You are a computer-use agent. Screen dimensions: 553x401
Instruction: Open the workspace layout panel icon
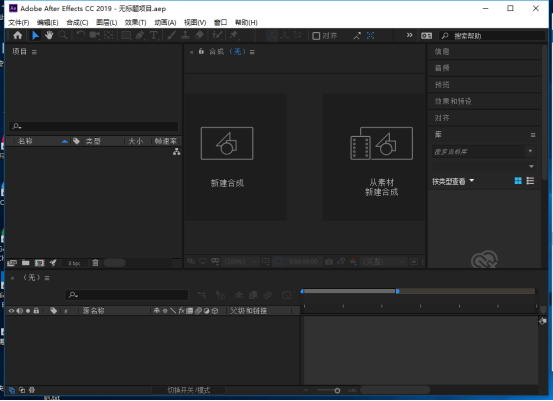tap(426, 36)
